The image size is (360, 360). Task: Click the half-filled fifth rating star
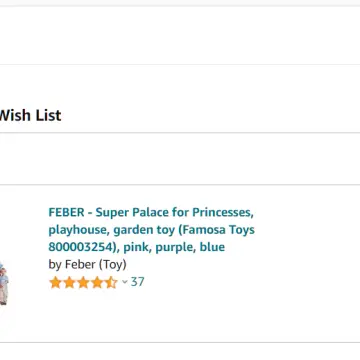point(111,283)
